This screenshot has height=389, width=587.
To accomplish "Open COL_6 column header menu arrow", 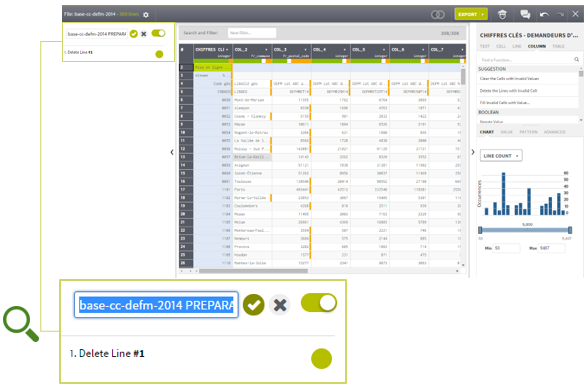I will pos(423,49).
